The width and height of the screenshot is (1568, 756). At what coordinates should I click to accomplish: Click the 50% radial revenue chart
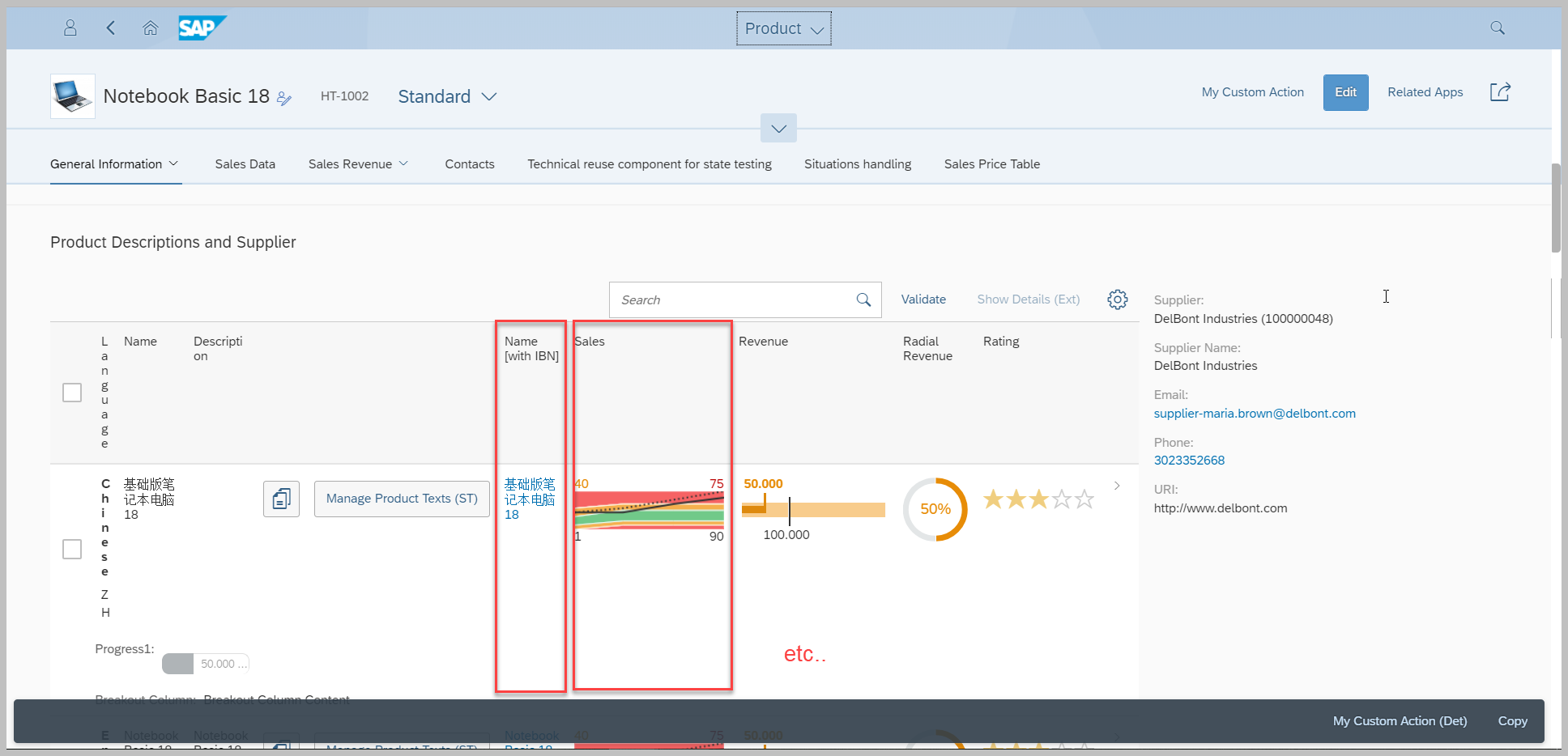935,509
